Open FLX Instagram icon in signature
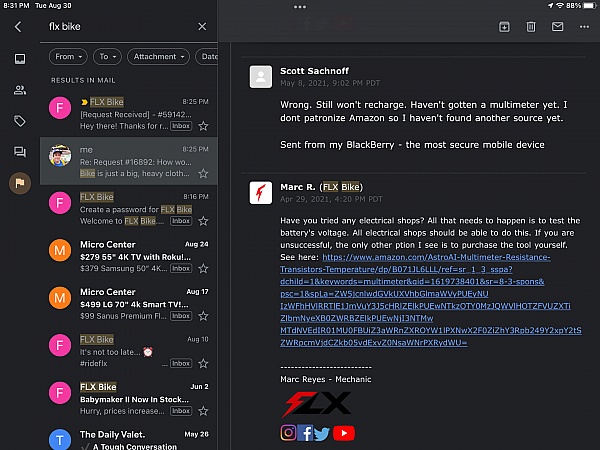 [x=289, y=432]
